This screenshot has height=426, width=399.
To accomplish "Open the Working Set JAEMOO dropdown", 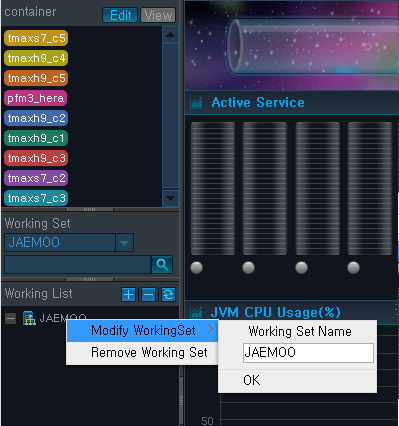I will click(x=124, y=243).
